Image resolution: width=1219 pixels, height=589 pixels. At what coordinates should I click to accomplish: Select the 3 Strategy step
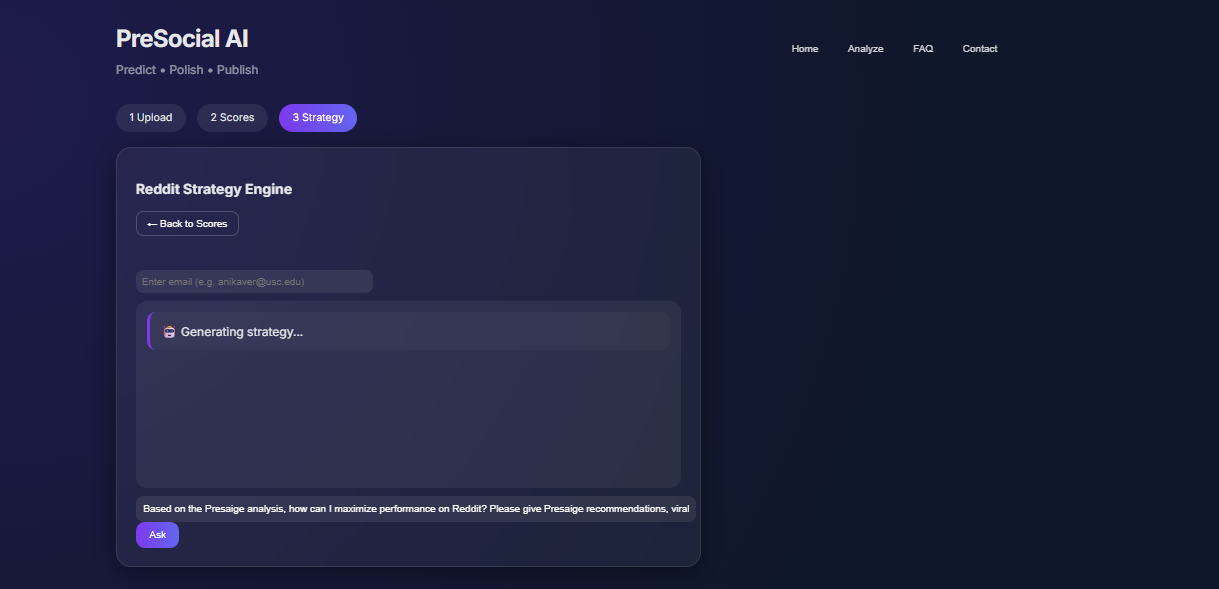(318, 118)
